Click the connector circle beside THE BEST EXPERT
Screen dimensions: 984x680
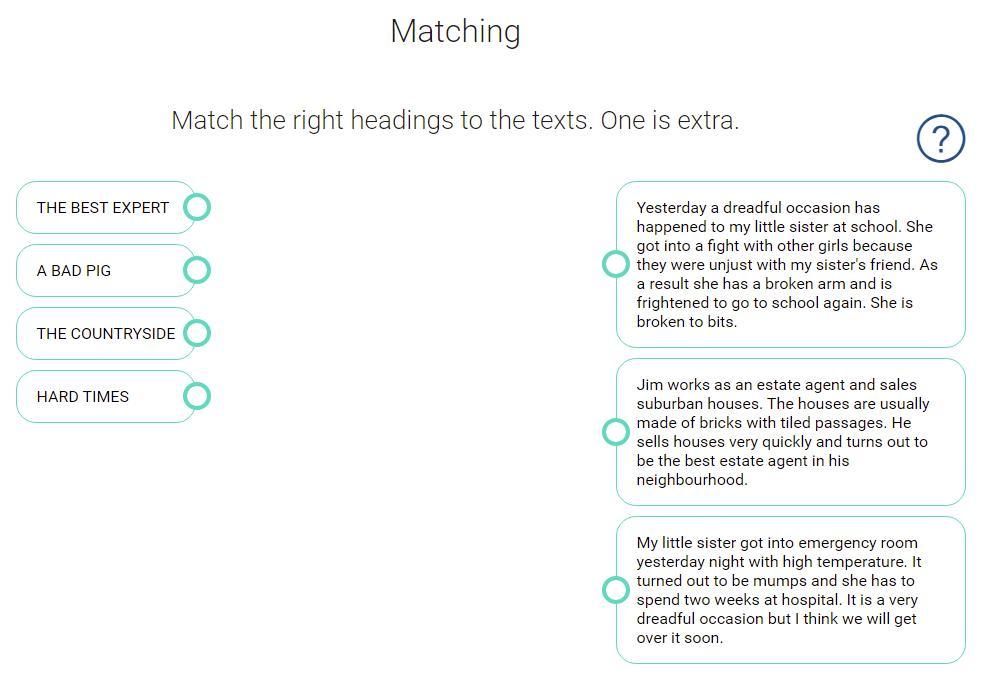[198, 207]
